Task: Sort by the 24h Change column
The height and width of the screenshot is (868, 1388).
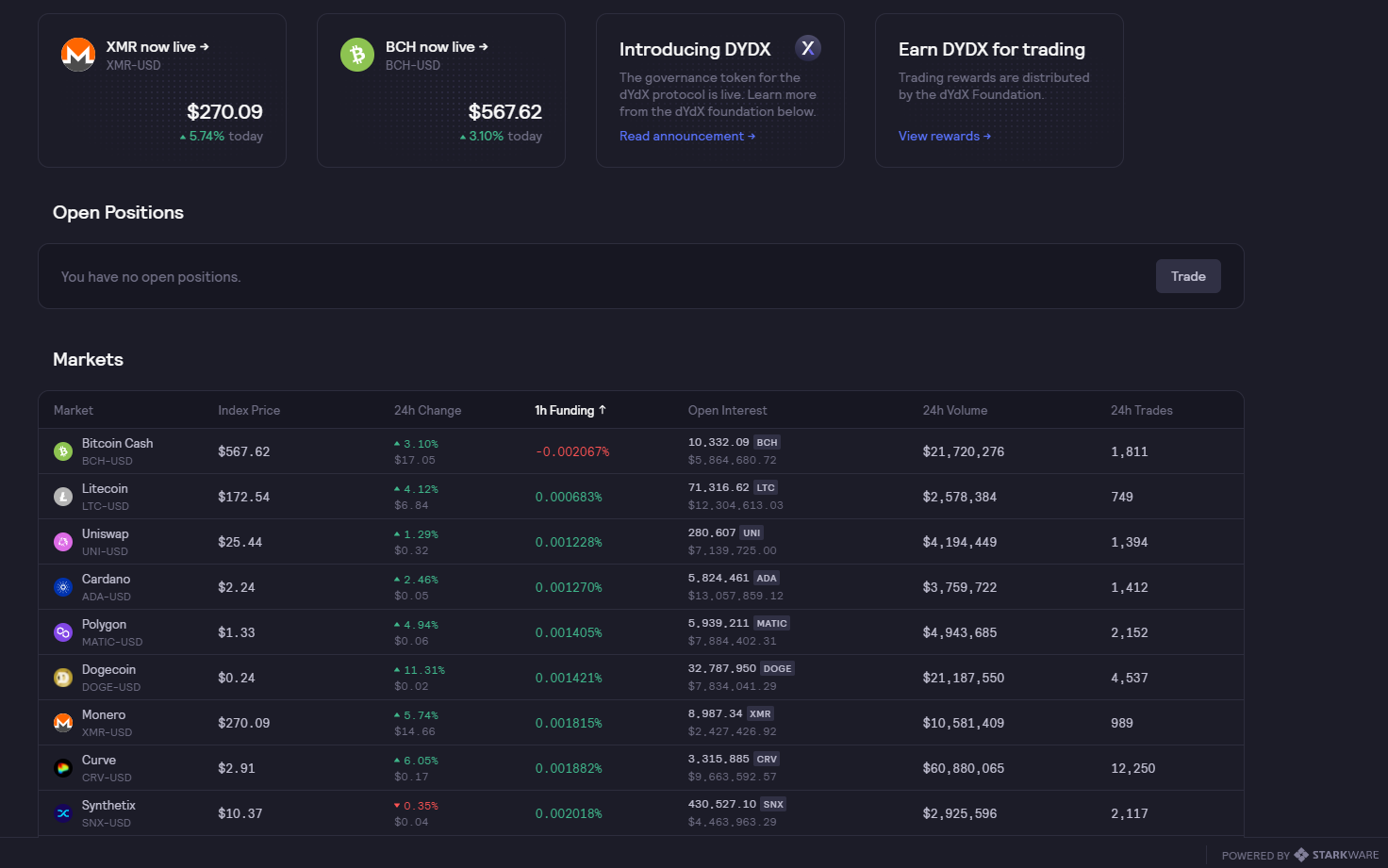Action: [x=427, y=410]
